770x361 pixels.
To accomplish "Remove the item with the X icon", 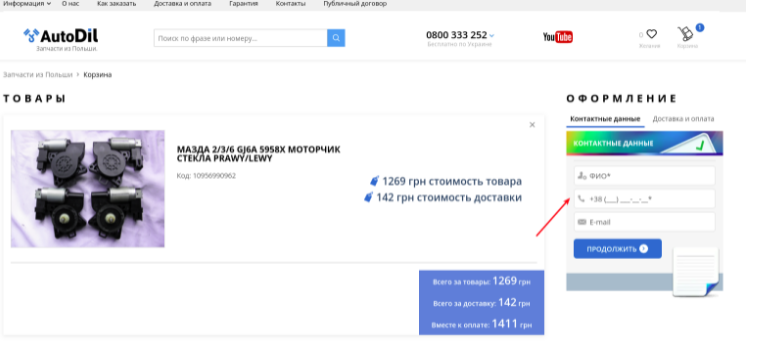I will (532, 125).
